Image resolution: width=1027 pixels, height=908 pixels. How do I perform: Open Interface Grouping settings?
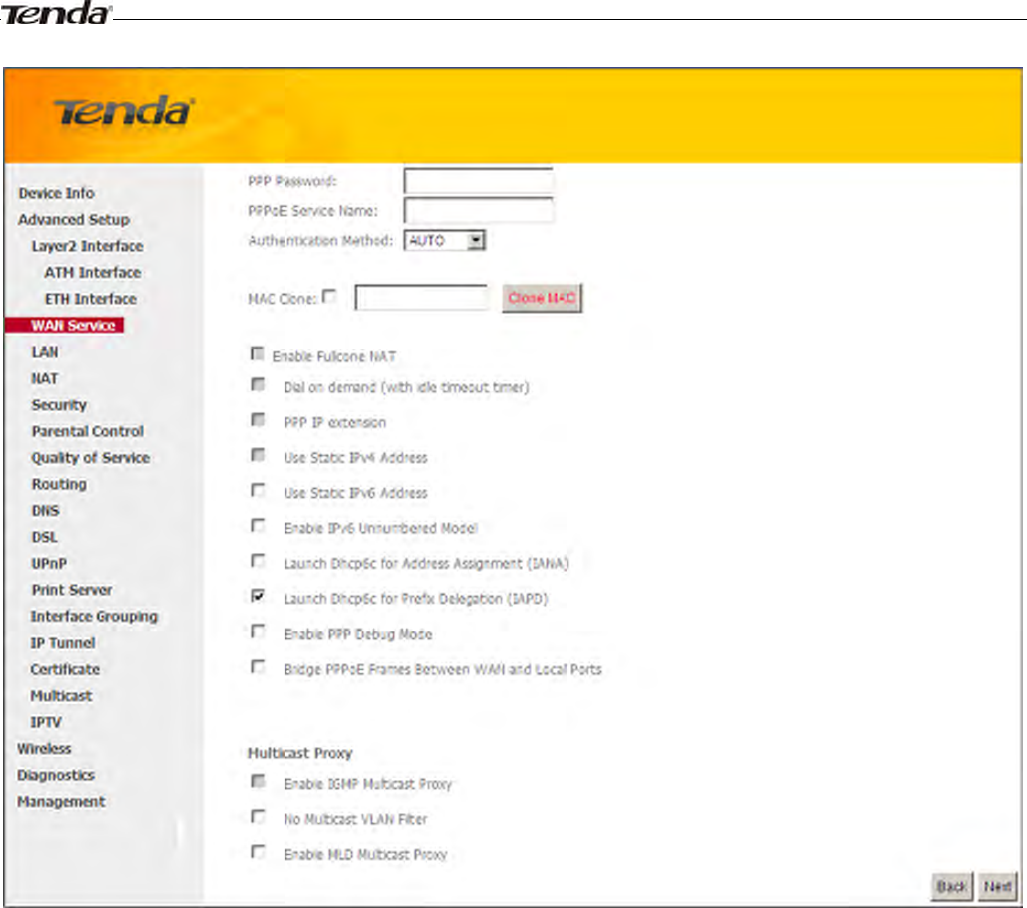(x=94, y=616)
